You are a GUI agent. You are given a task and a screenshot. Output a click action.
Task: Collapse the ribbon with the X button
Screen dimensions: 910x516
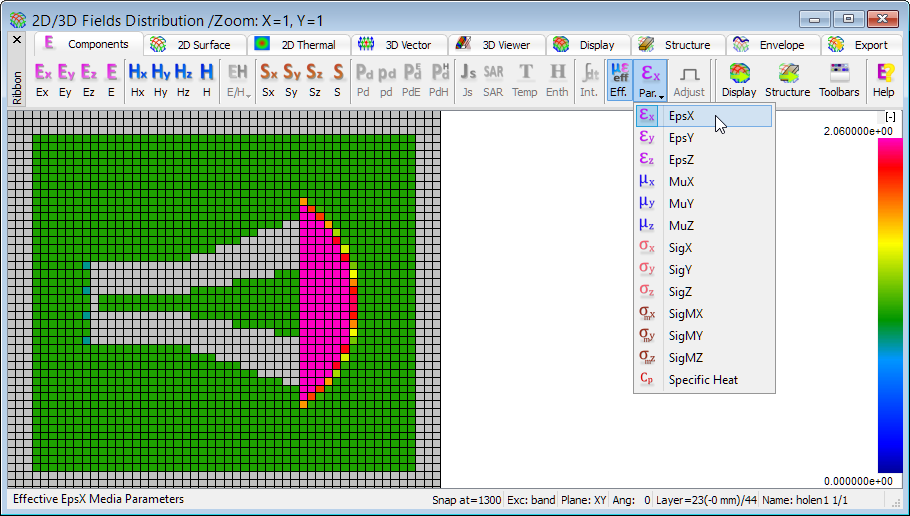click(16, 41)
